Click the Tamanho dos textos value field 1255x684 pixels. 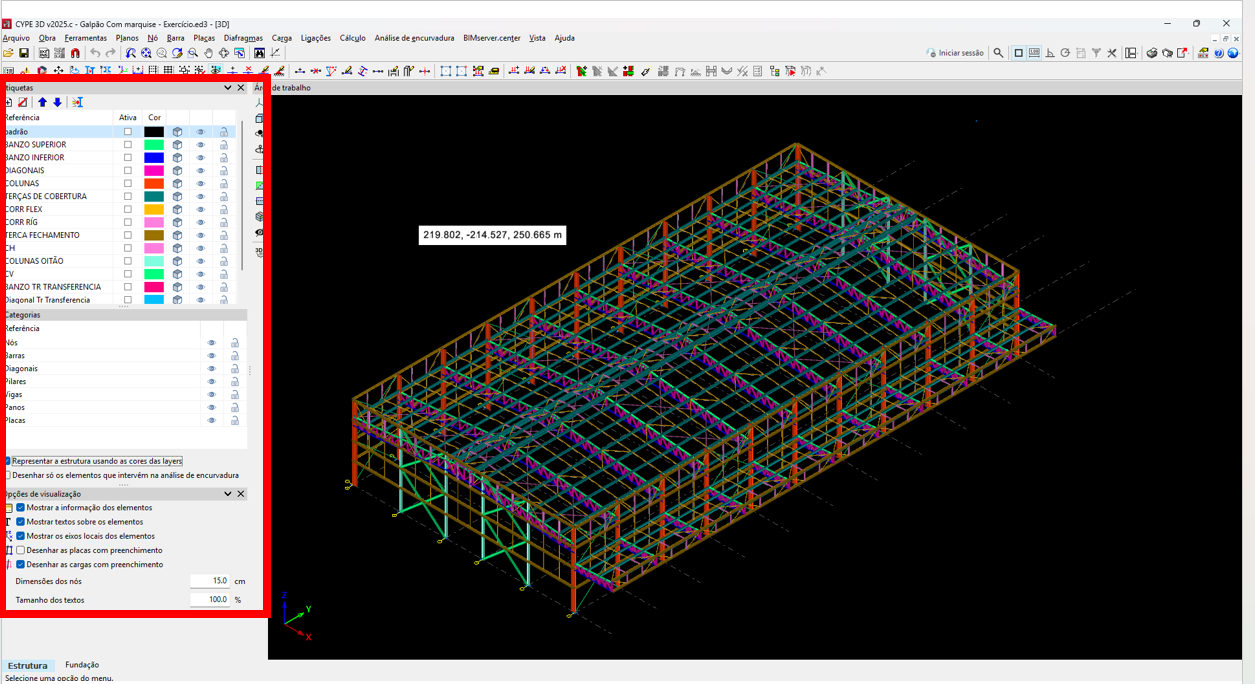[x=210, y=600]
